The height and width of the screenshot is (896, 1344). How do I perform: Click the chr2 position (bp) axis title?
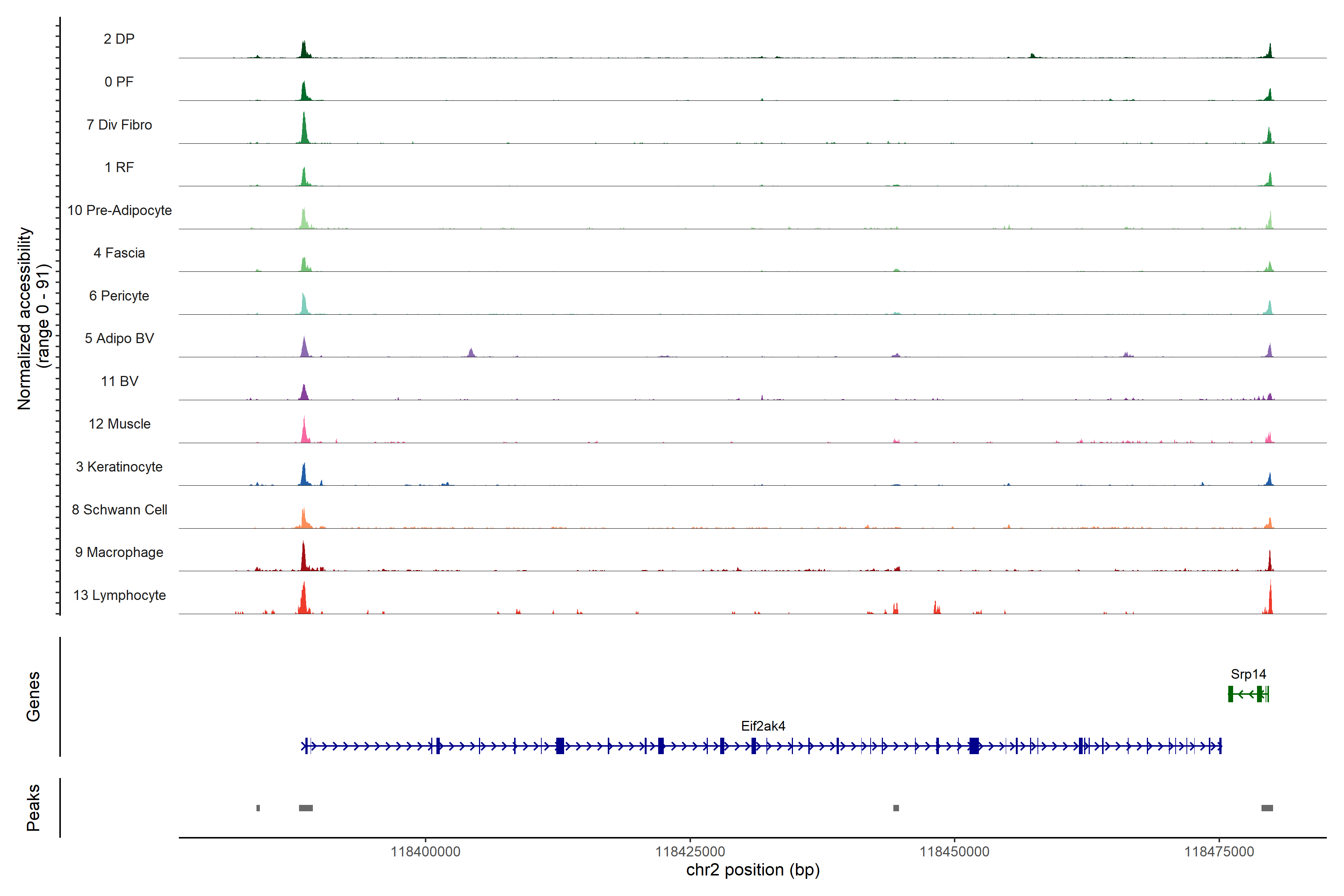[x=753, y=870]
